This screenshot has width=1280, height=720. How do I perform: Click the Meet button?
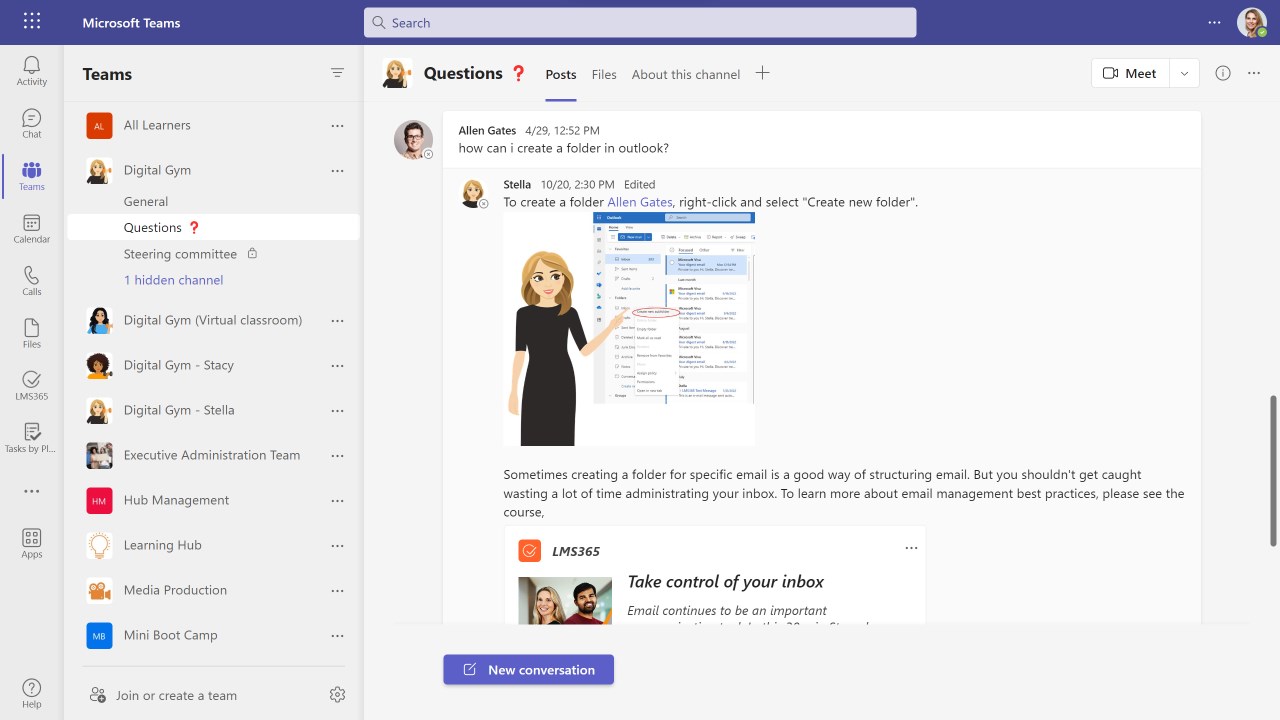pos(1131,73)
